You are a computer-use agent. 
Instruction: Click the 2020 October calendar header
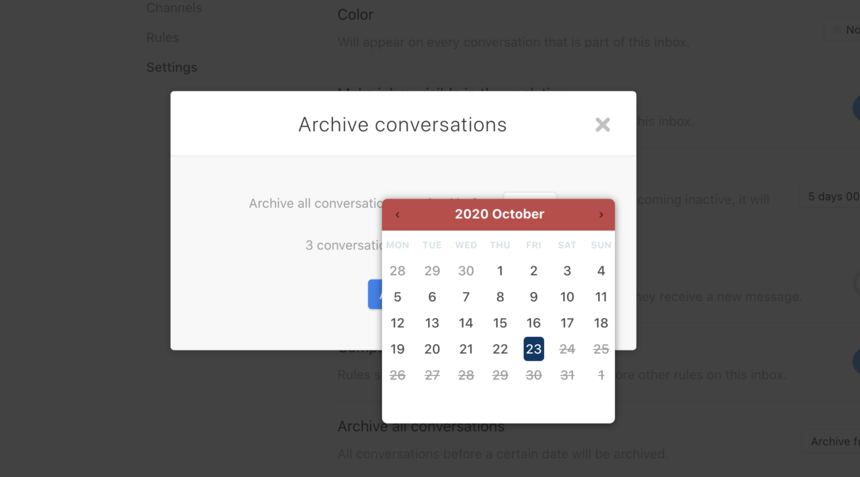499,214
